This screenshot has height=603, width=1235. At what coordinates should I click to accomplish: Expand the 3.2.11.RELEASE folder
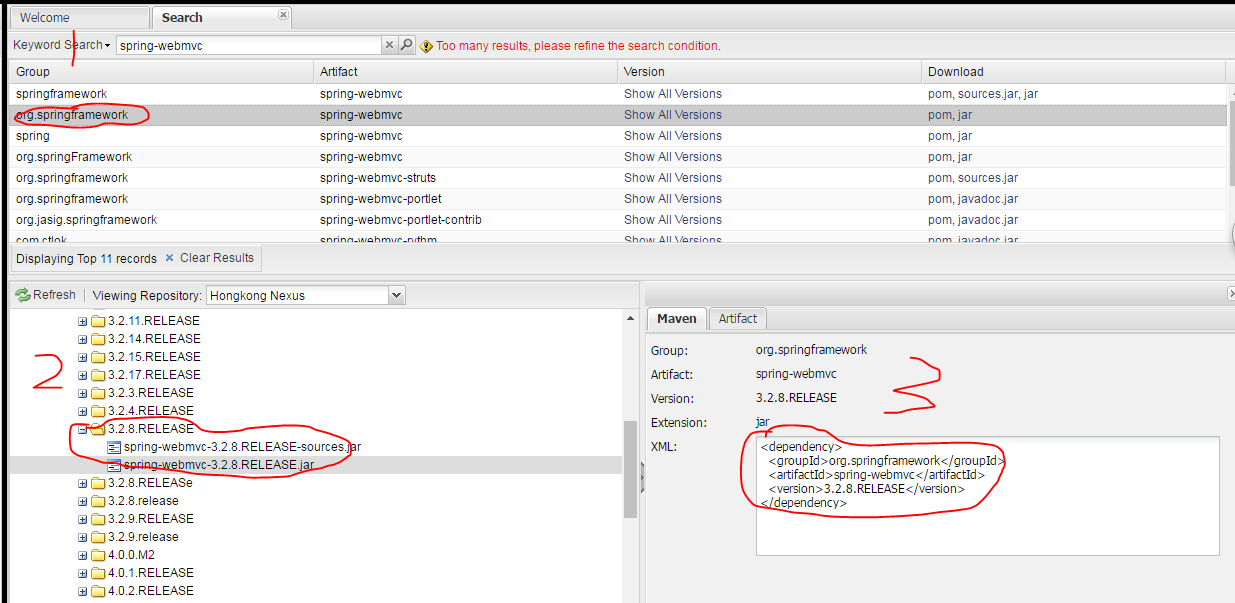[83, 321]
